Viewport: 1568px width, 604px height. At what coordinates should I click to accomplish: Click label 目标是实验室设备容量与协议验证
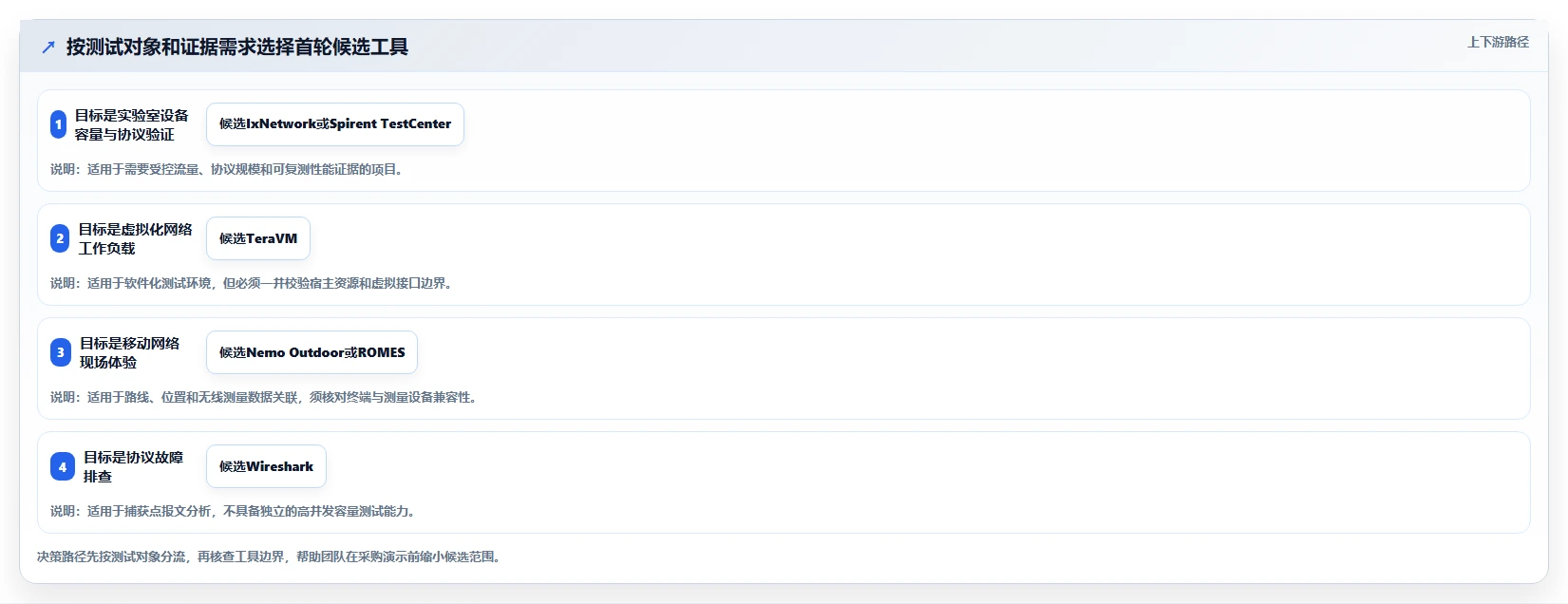132,124
